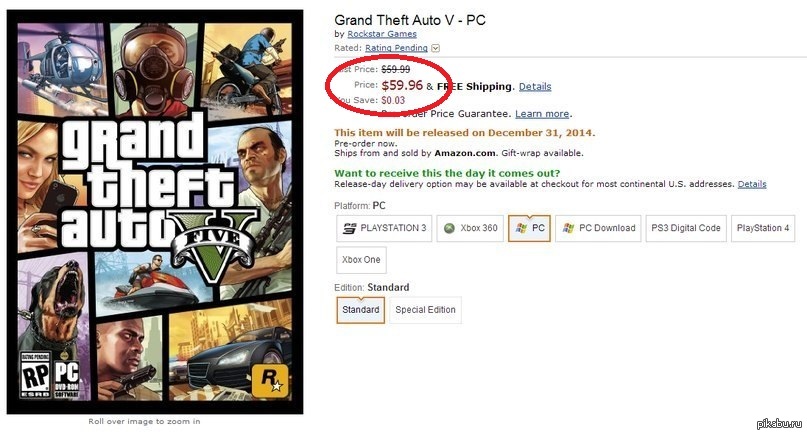Click the Xbox logo icon on Xbox 360
Viewport: 807px width, 435px height.
click(x=450, y=228)
